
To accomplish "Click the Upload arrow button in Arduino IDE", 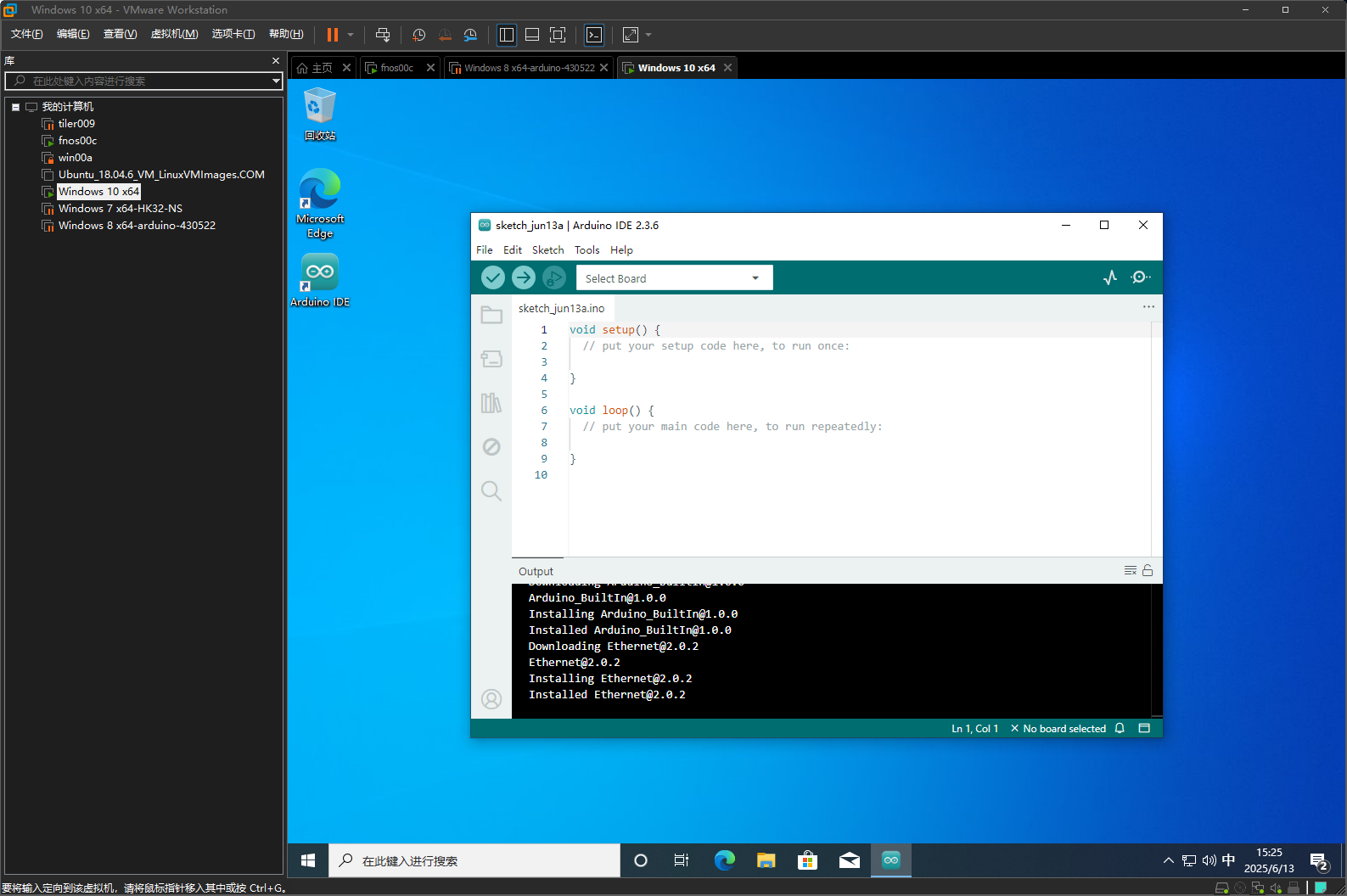I will pos(524,277).
